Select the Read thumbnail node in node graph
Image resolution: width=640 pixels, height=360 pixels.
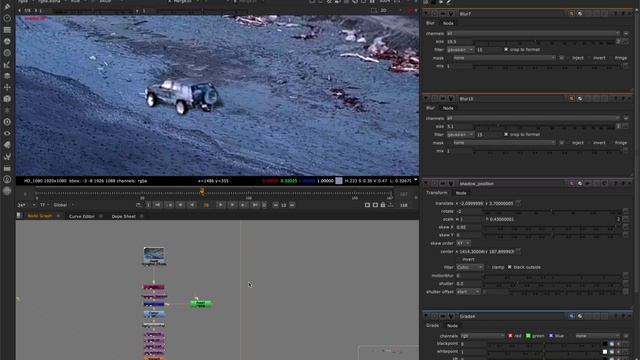(154, 256)
